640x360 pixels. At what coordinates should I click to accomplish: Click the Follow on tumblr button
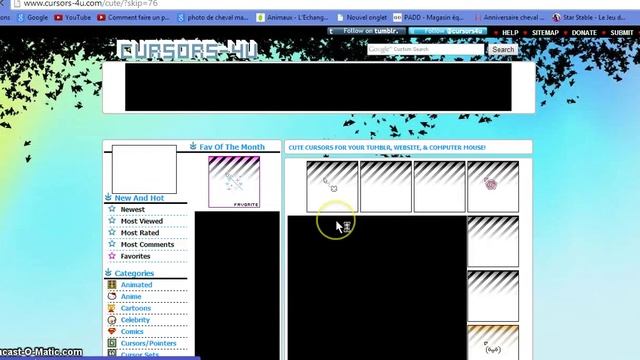click(x=367, y=31)
